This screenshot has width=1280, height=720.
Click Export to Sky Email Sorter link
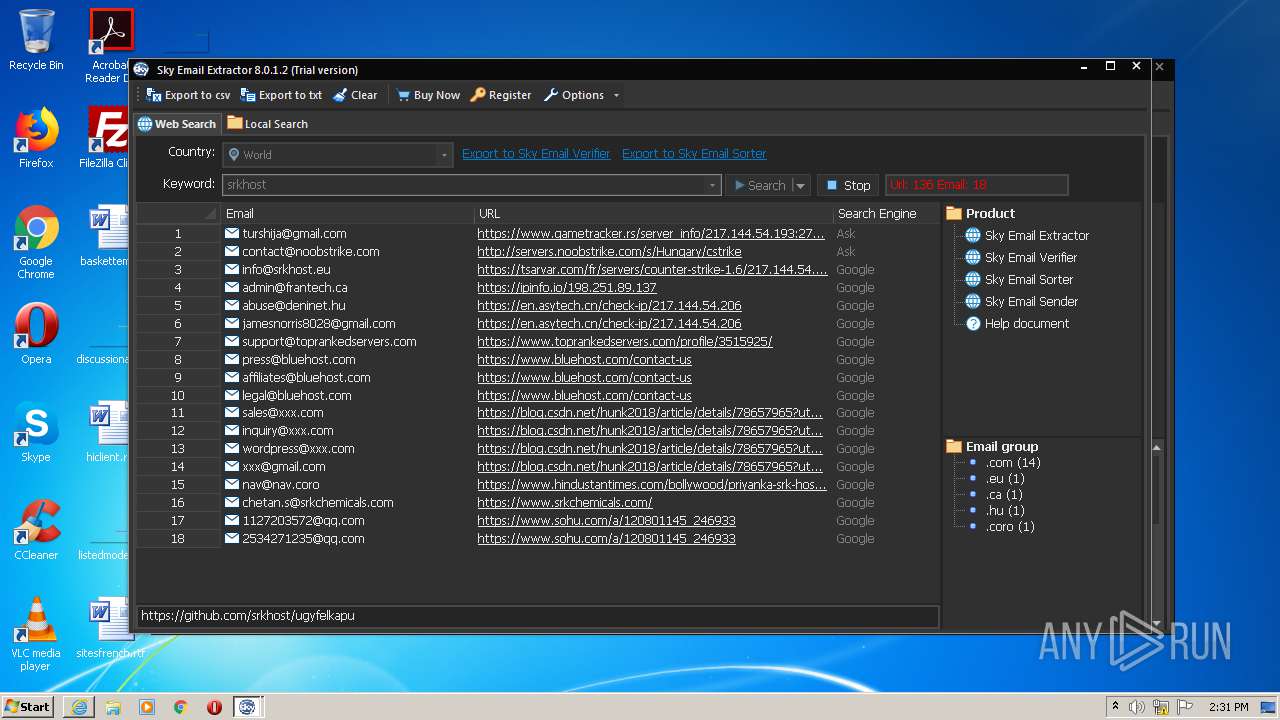[x=694, y=154]
